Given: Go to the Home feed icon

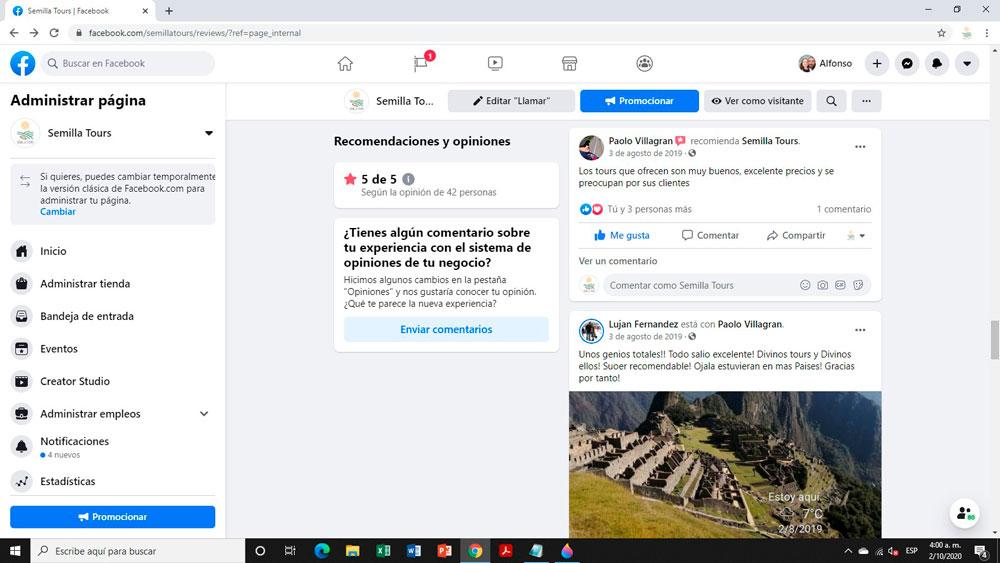Looking at the screenshot, I should (345, 63).
